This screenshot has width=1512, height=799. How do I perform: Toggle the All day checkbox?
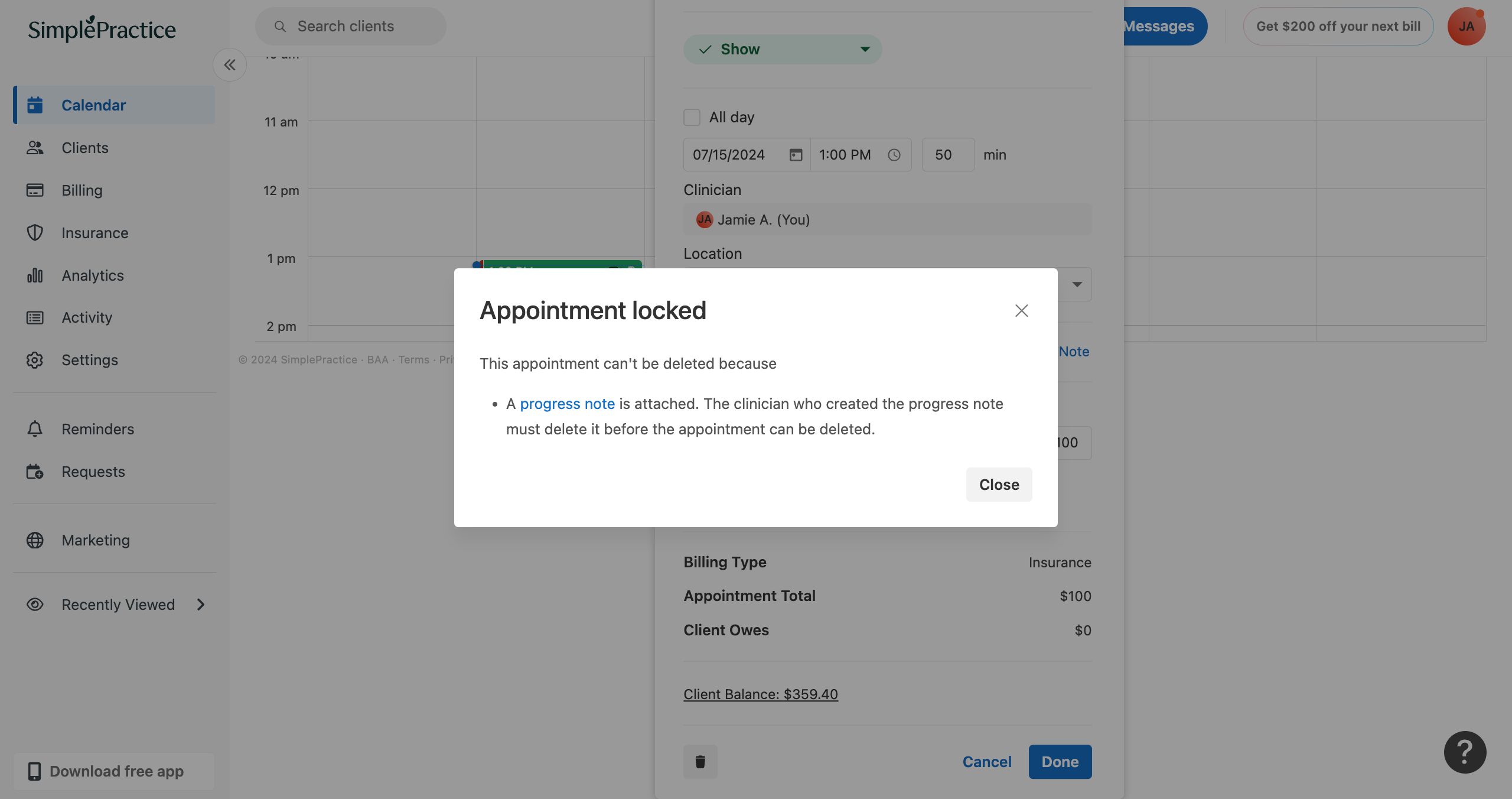tap(692, 117)
